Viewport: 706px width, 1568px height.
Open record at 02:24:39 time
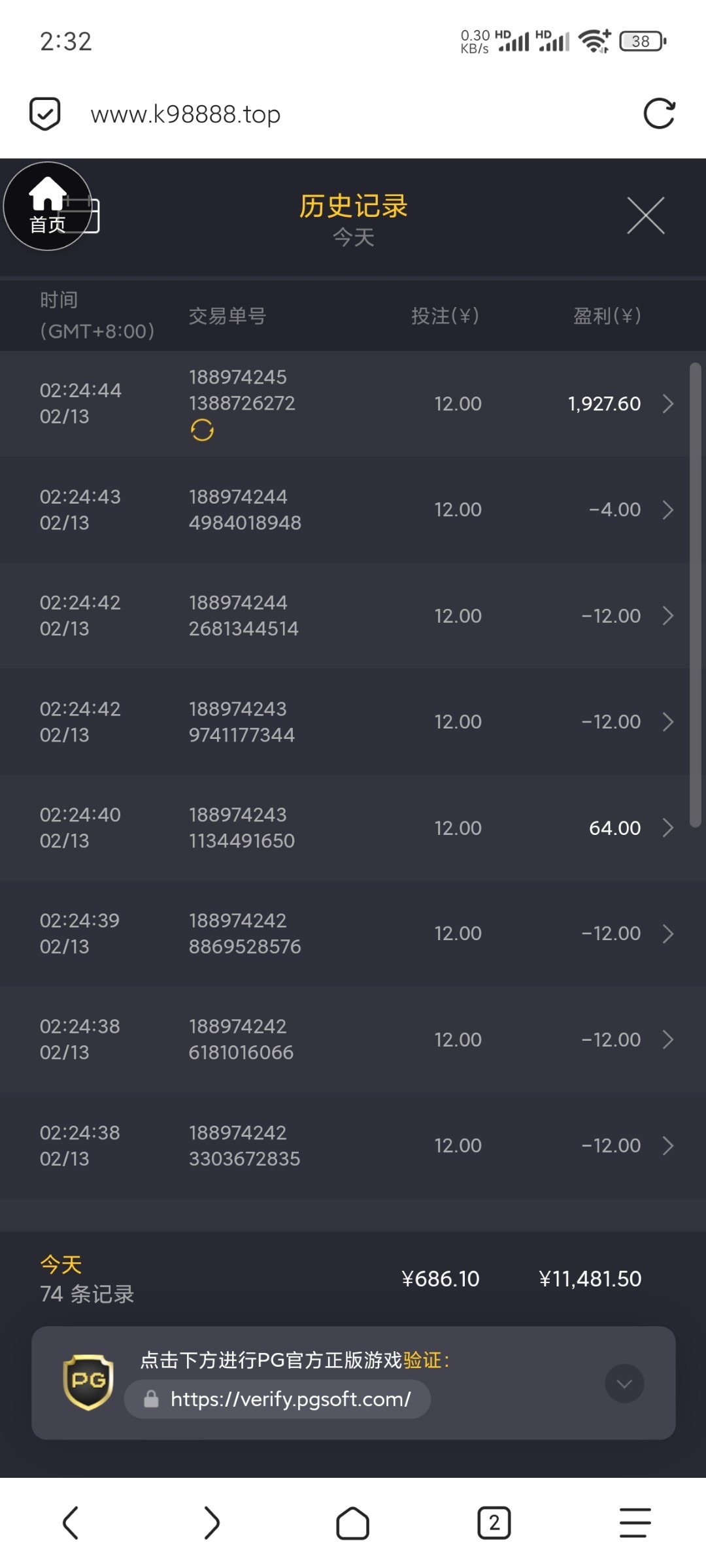[x=80, y=933]
